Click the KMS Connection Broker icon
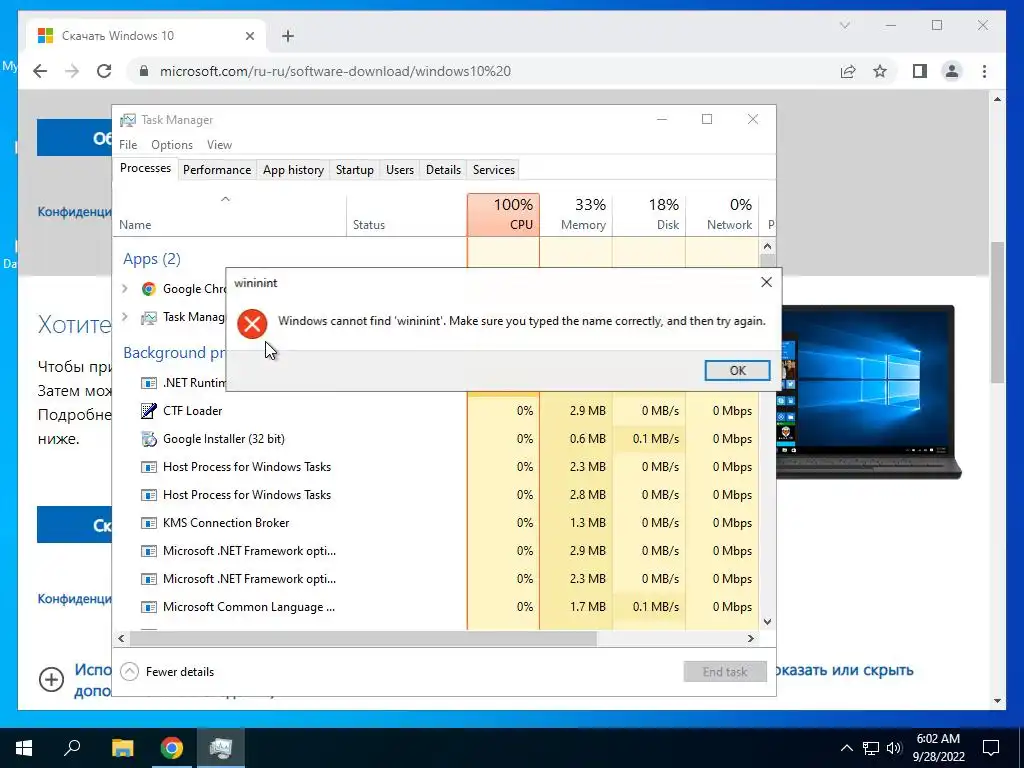Screen dimensions: 1024x768 (x=149, y=523)
